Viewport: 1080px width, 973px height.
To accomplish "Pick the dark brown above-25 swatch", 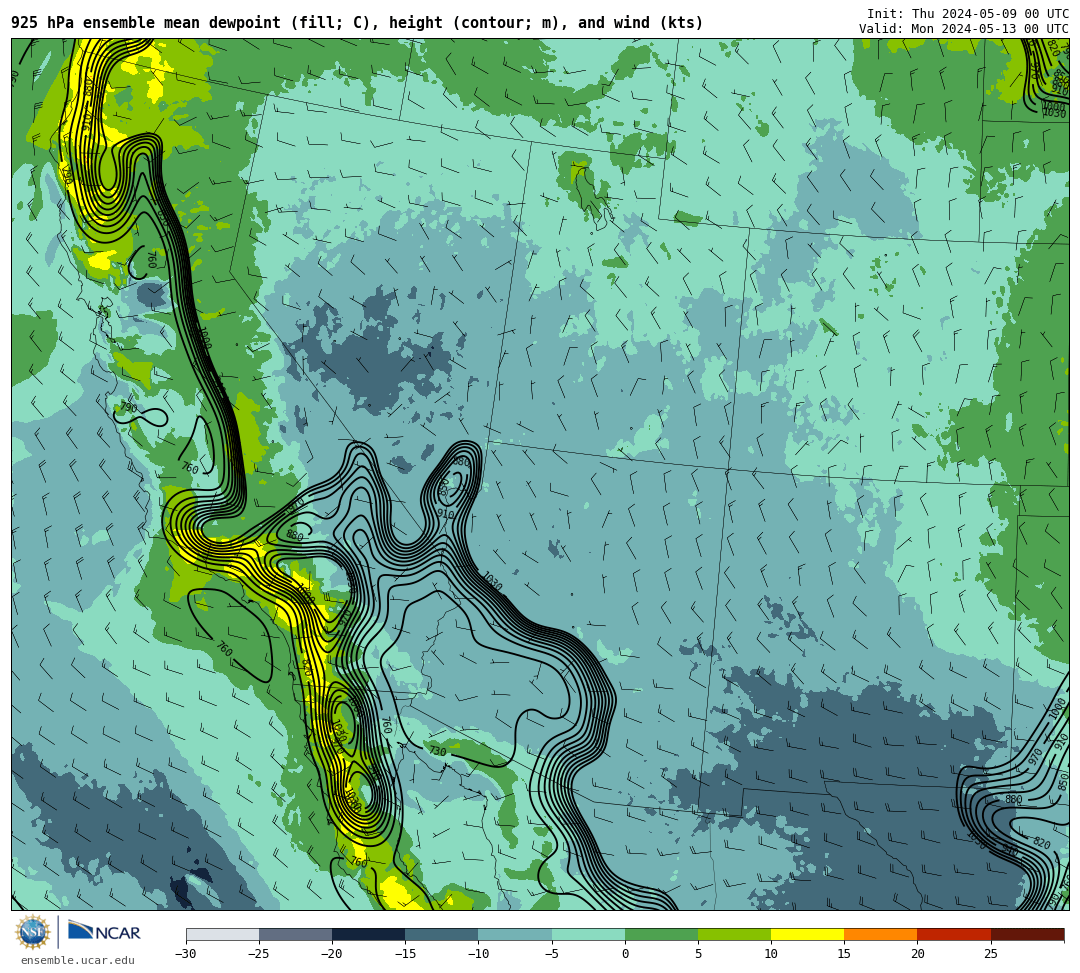I will [1028, 934].
